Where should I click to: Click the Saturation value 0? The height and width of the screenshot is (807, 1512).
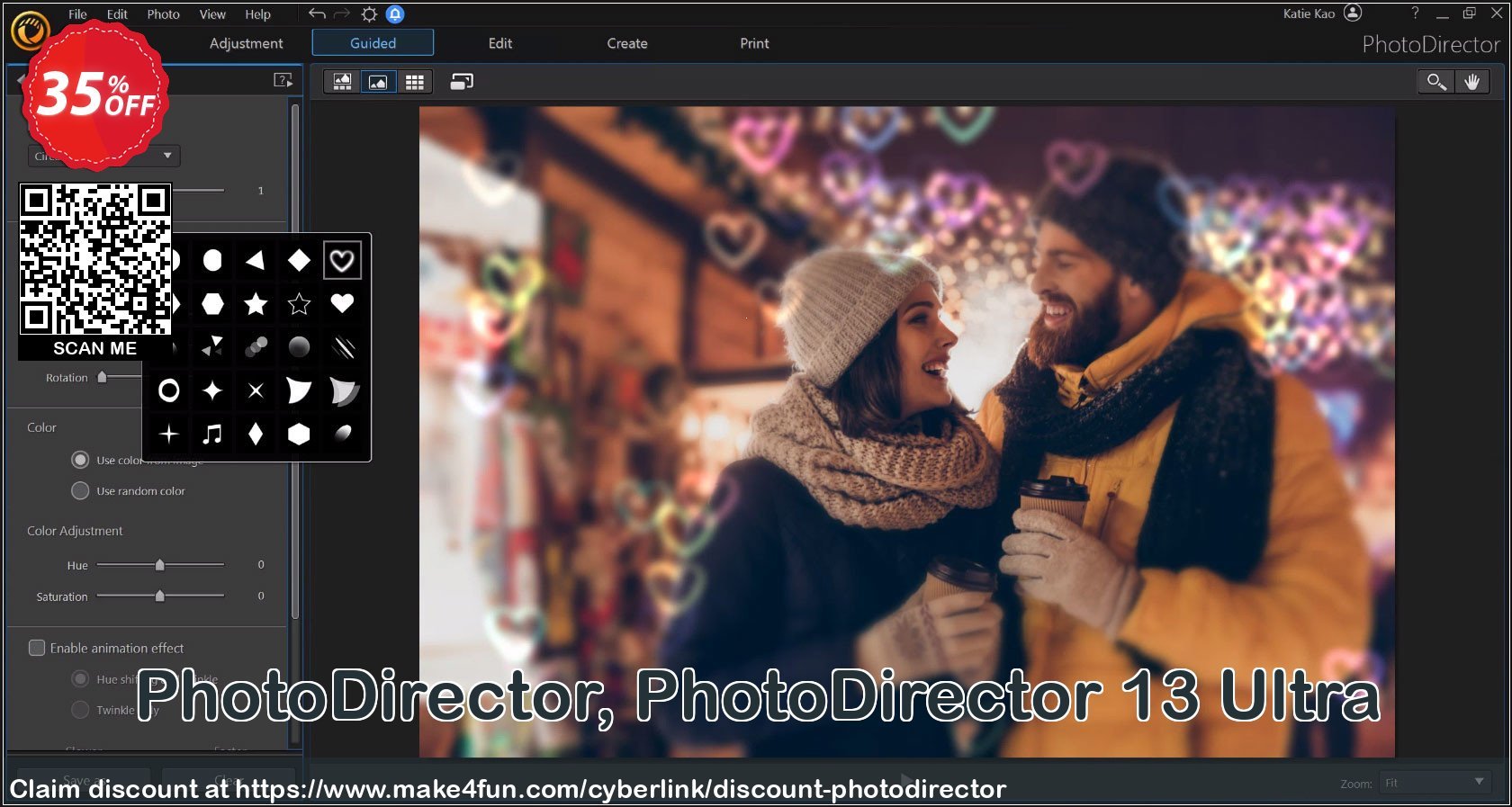[261, 596]
